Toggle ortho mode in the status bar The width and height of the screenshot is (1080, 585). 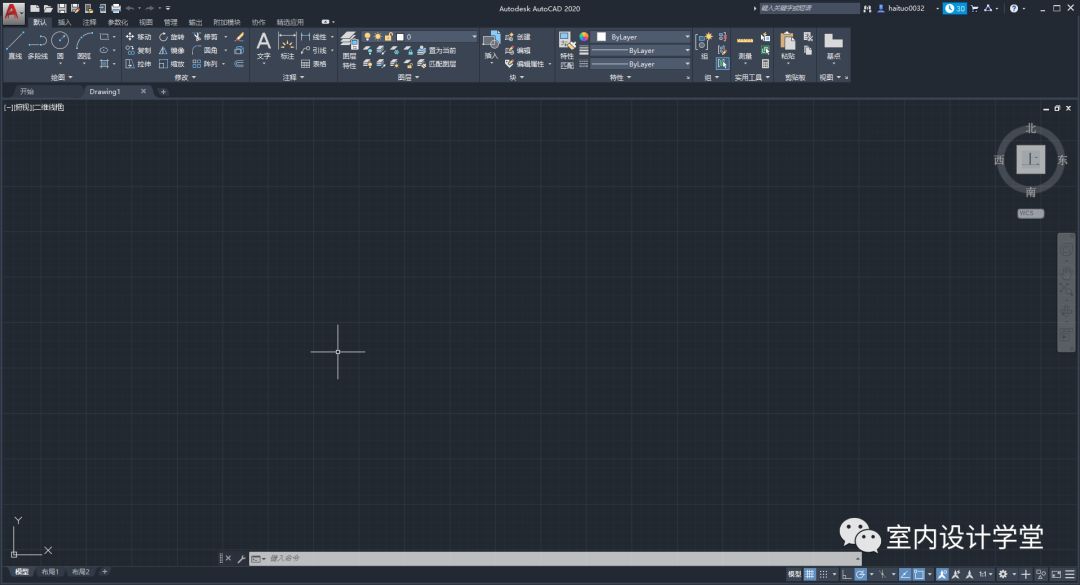click(846, 575)
